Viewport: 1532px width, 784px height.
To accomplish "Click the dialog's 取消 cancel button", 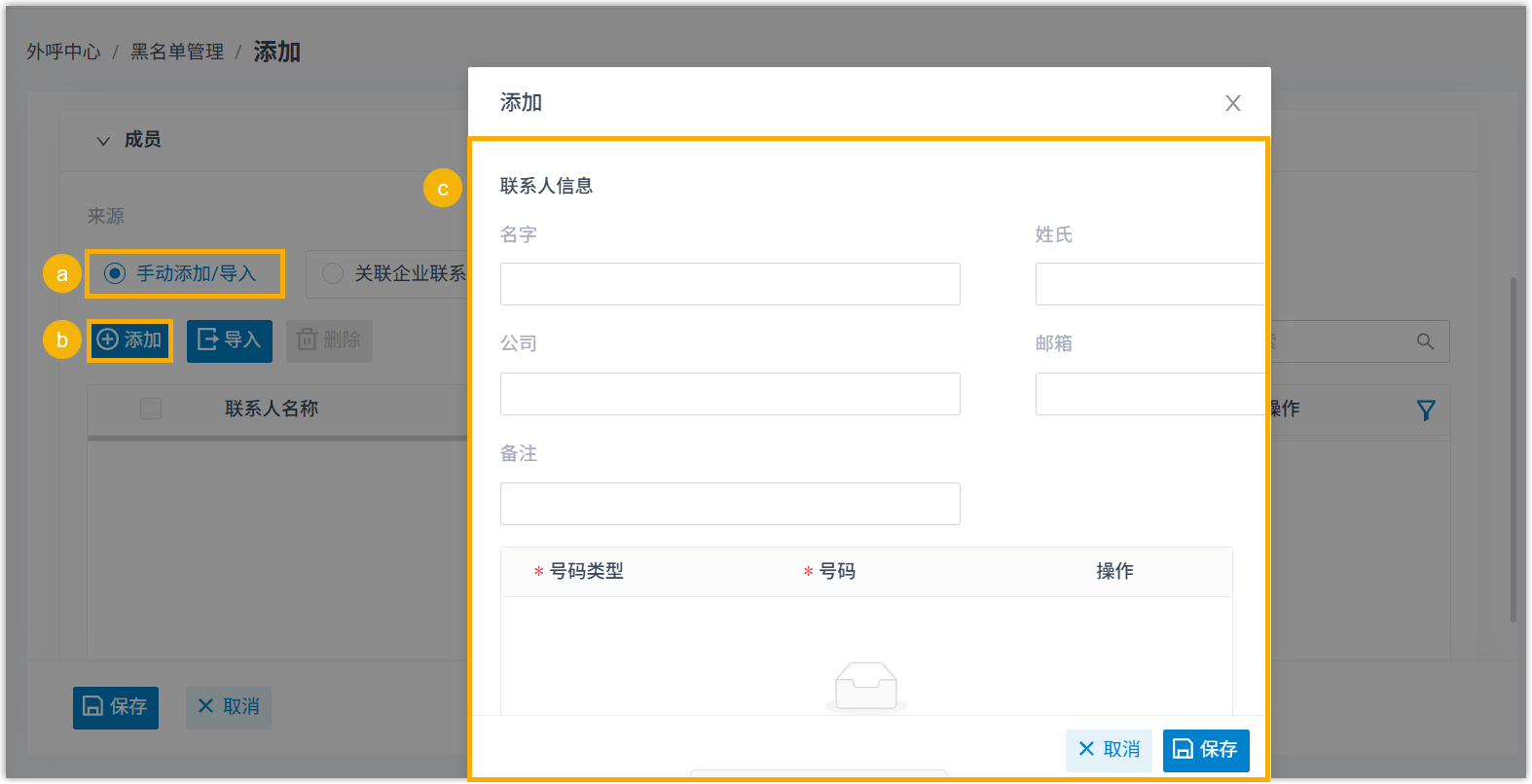I will click(1109, 750).
